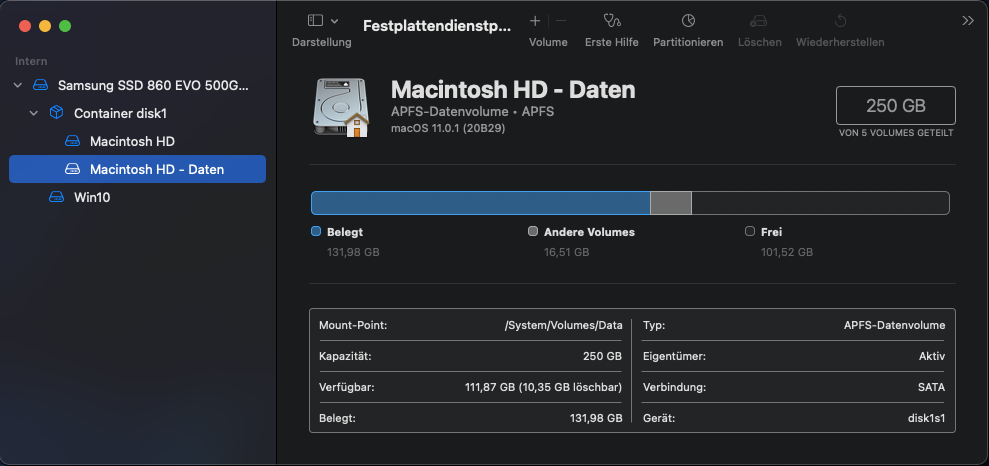Click the Festplattendienstprogramm window title
Image resolution: width=989 pixels, height=466 pixels.
(x=436, y=26)
